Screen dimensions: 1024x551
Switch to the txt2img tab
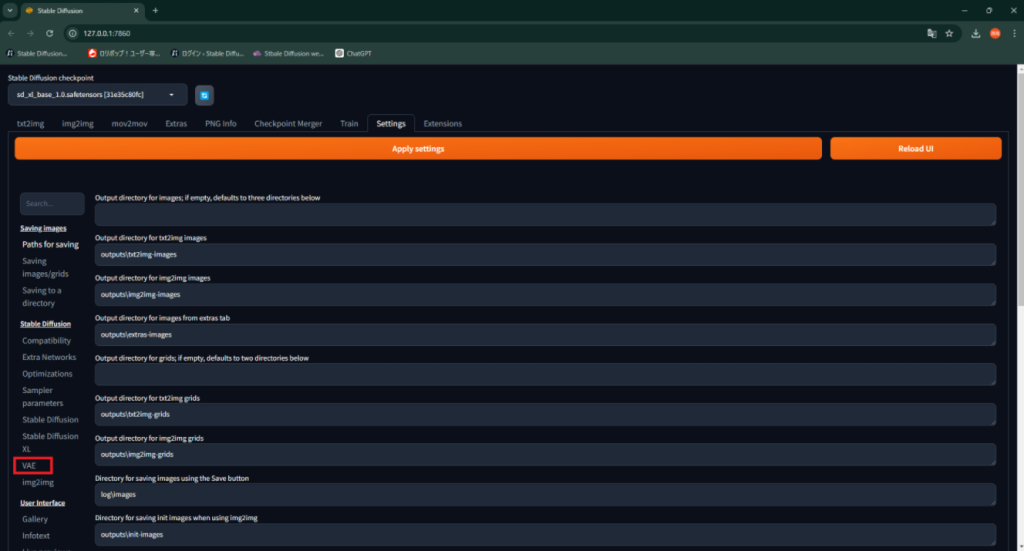(33, 124)
